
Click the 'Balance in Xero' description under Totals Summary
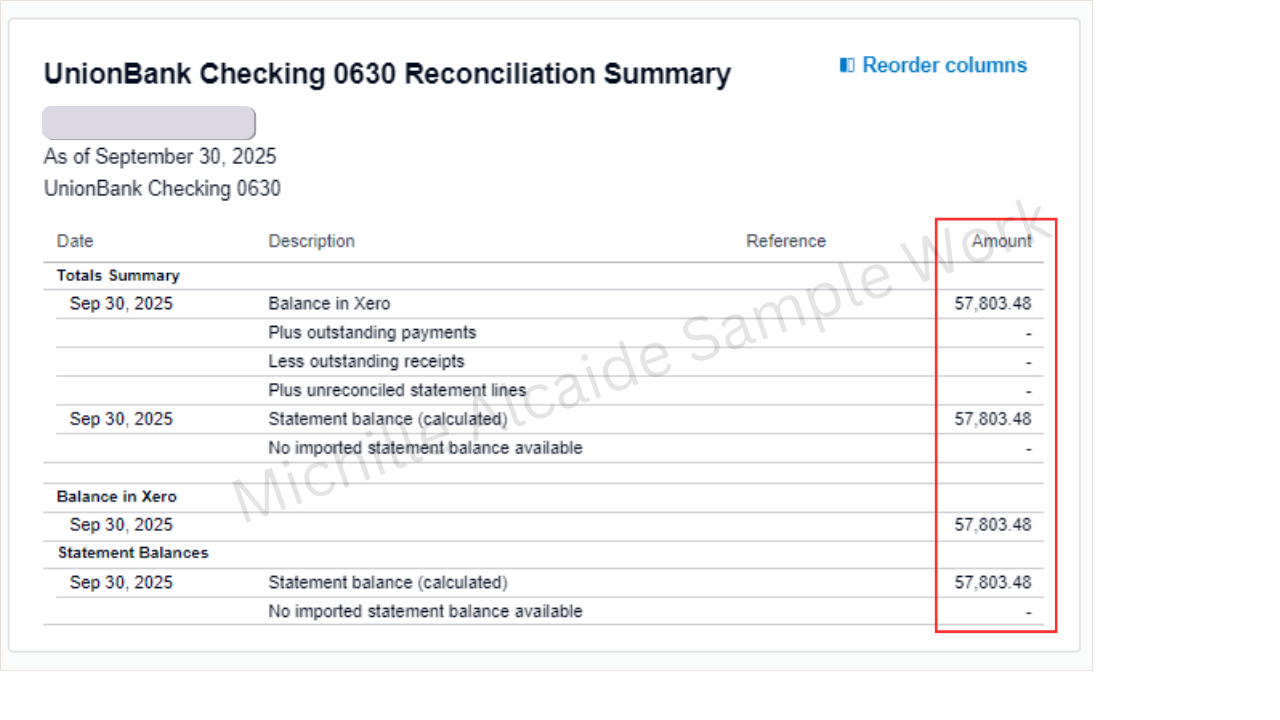(329, 304)
